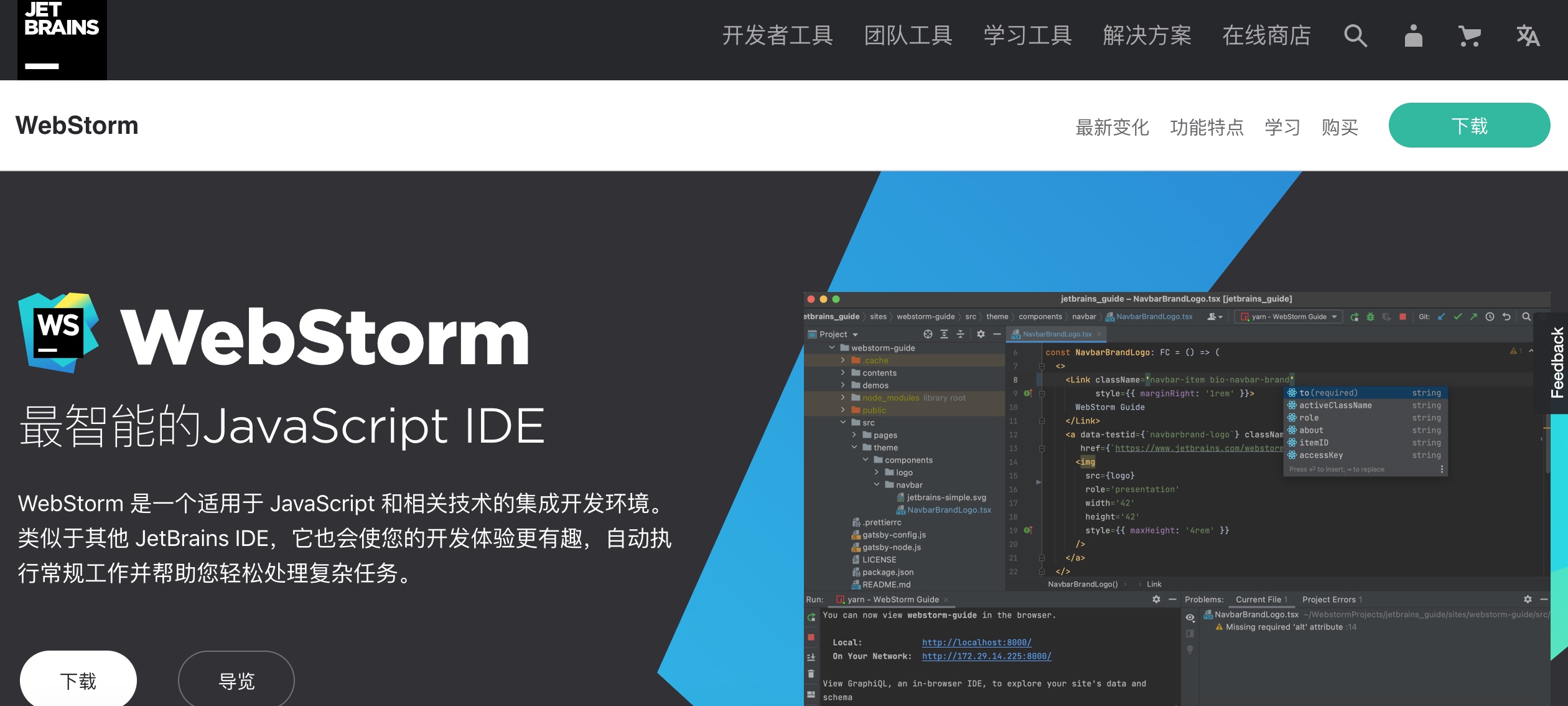
Task: Open the yarn - WebStorm Guide run configuration dropdown
Action: [x=1288, y=317]
